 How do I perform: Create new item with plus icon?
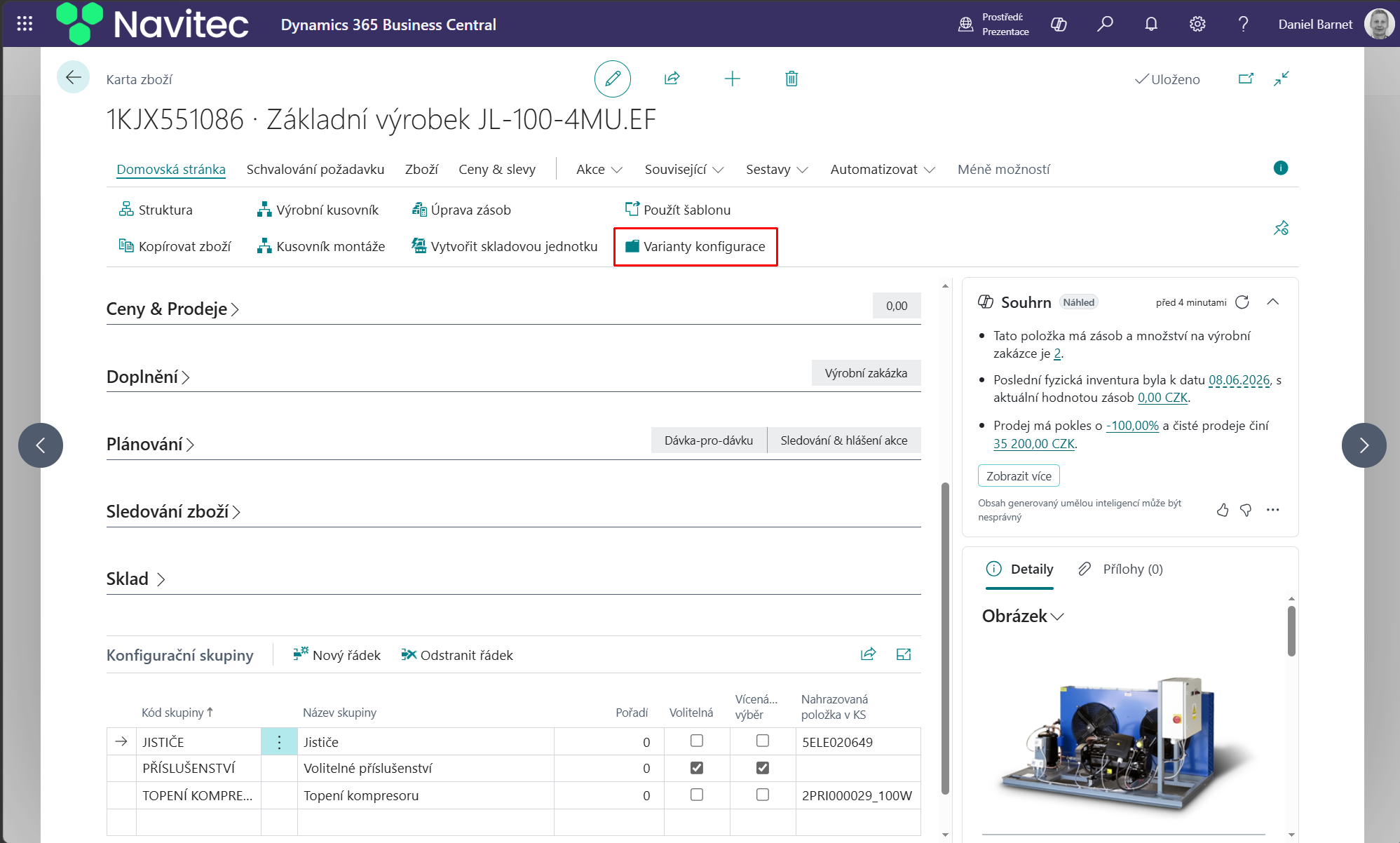click(732, 79)
